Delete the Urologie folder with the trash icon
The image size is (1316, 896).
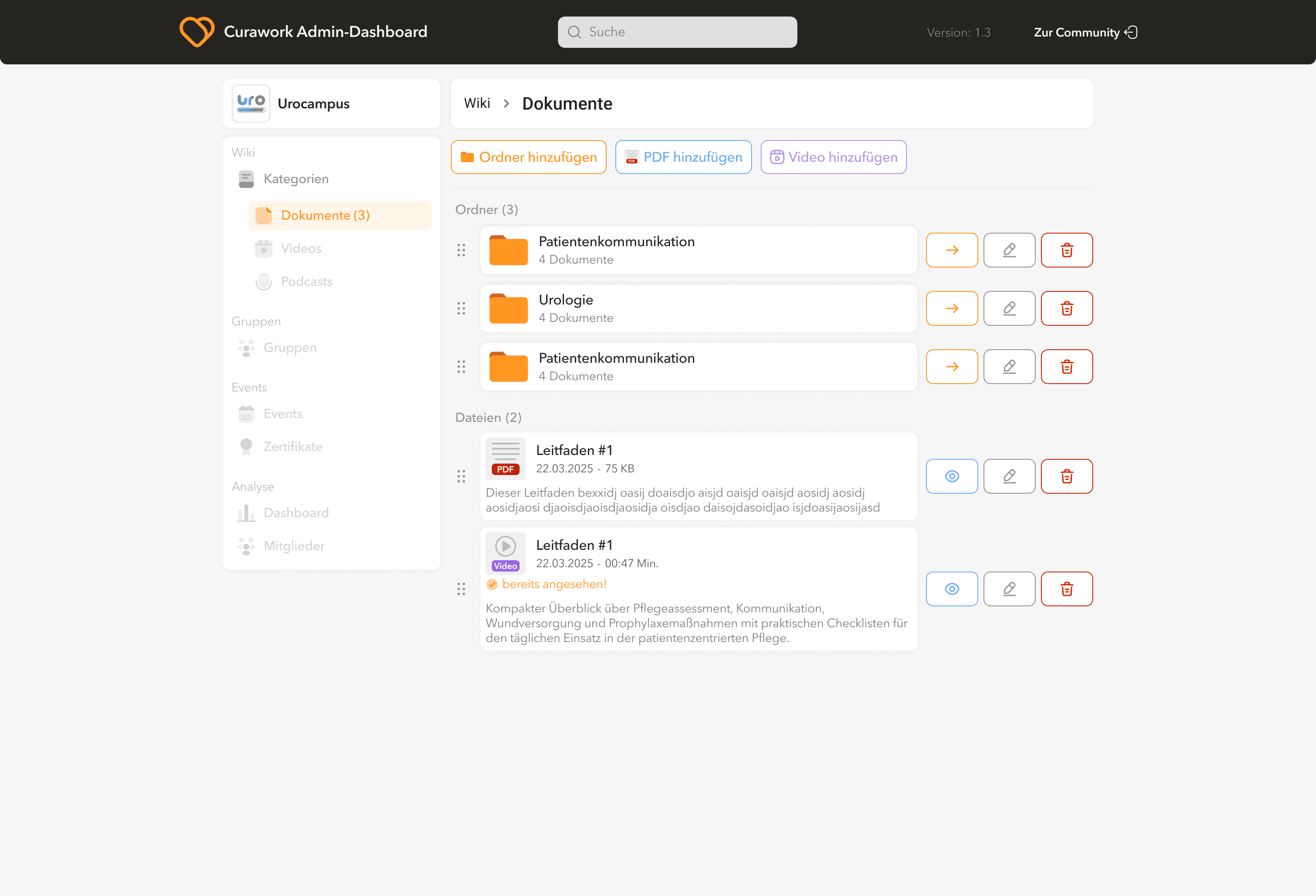[x=1066, y=308]
